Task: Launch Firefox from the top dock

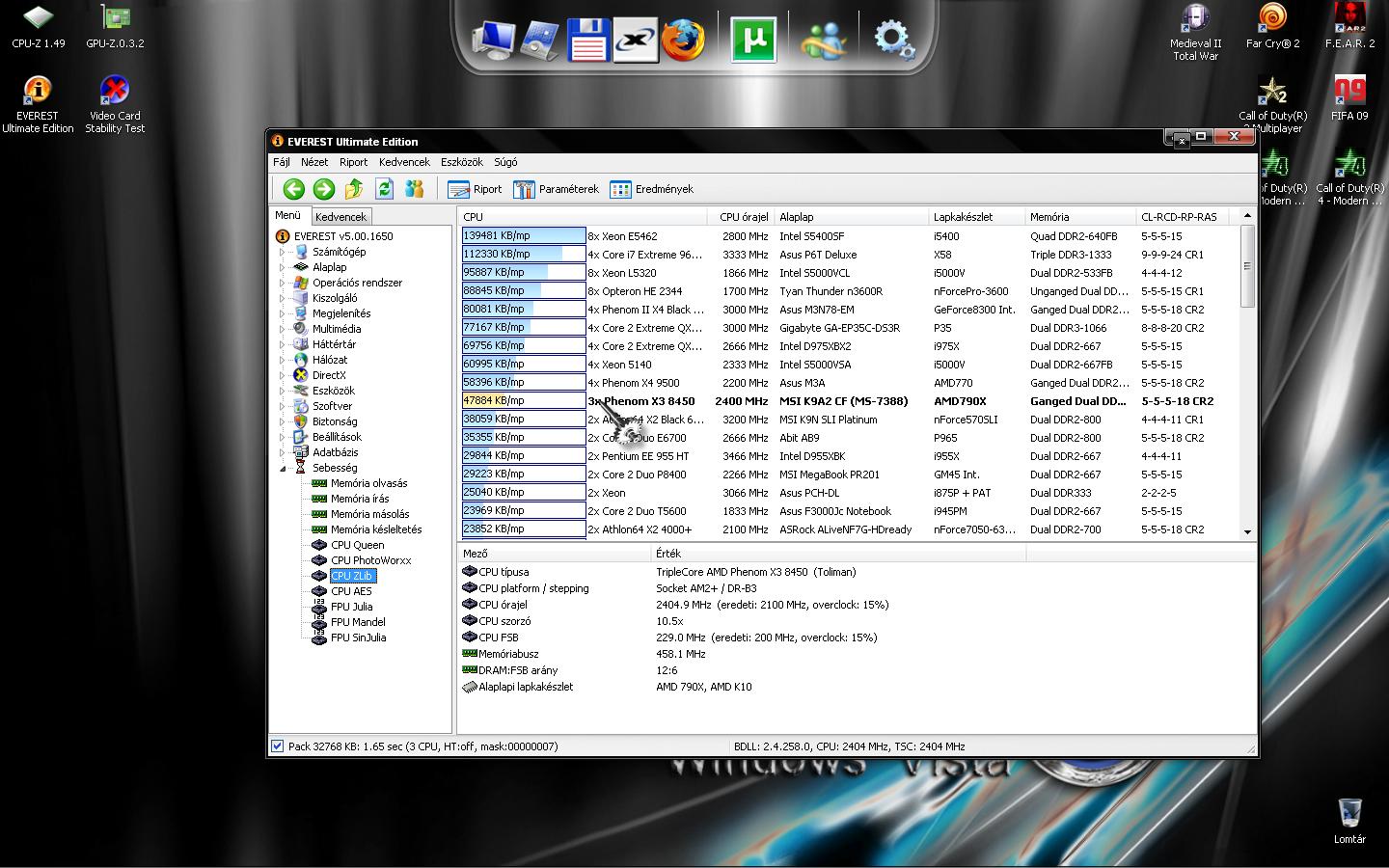Action: [684, 41]
